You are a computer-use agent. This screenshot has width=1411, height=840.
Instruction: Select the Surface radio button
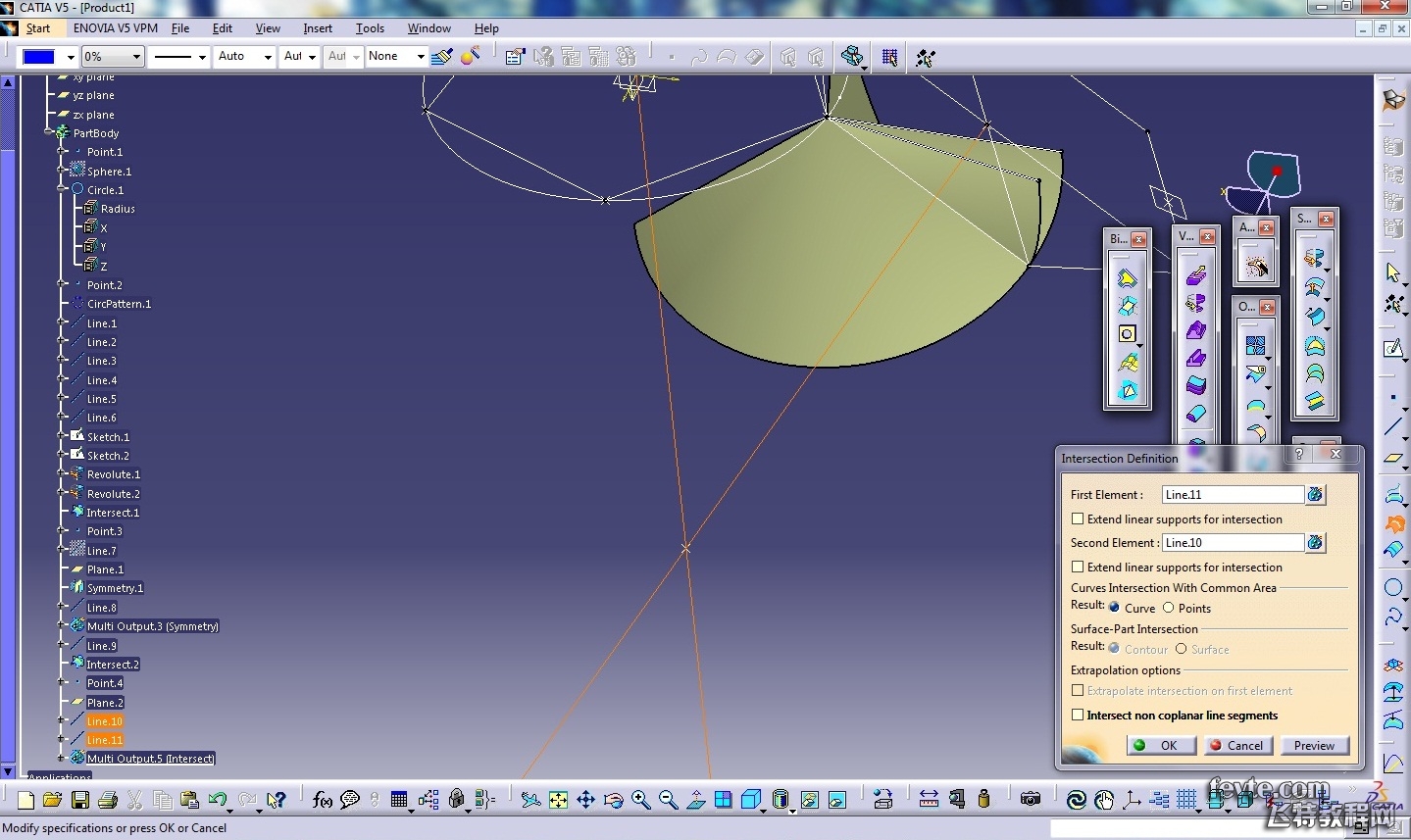pos(1181,649)
